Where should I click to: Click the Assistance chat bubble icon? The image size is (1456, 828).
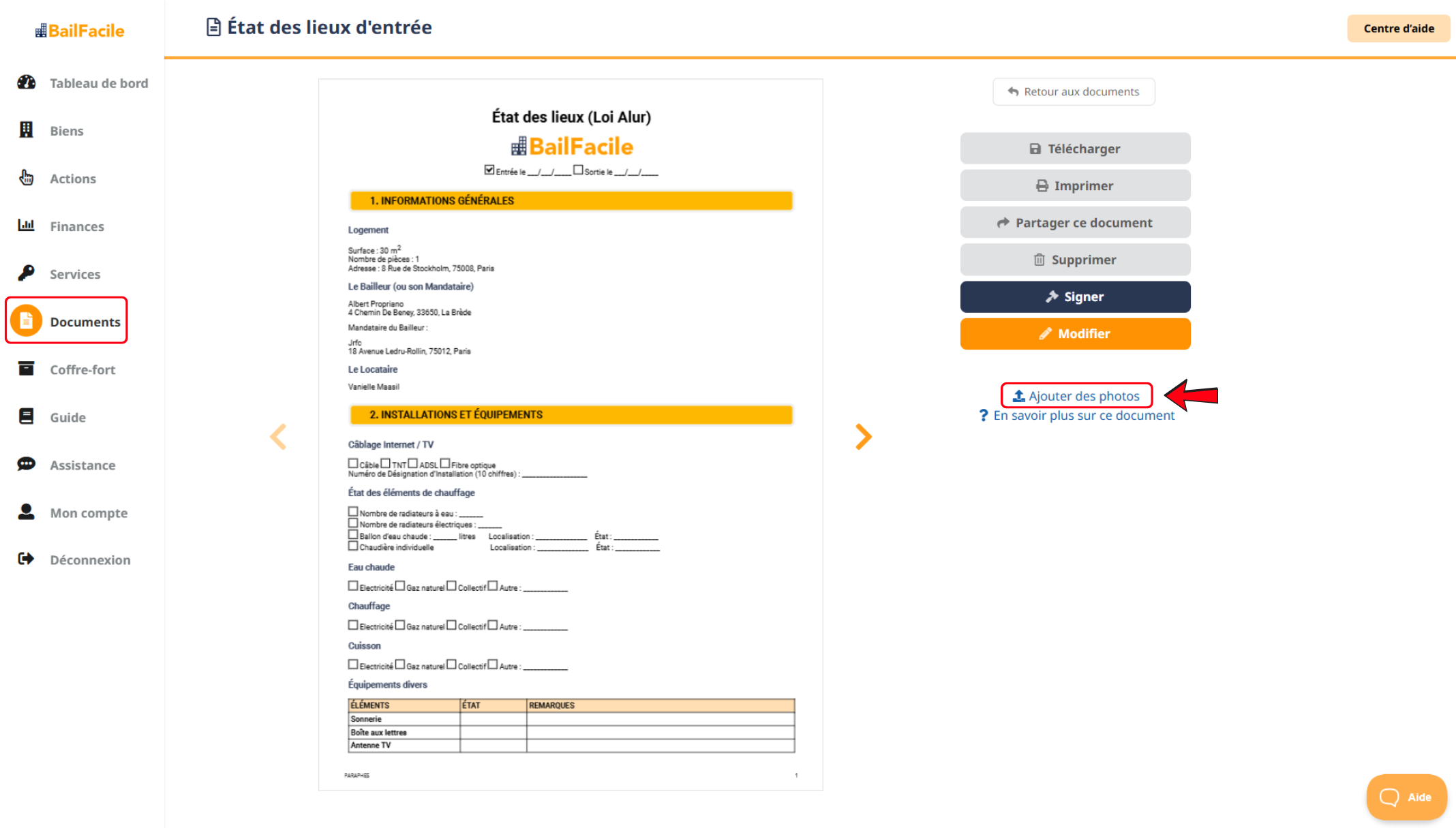tap(27, 464)
